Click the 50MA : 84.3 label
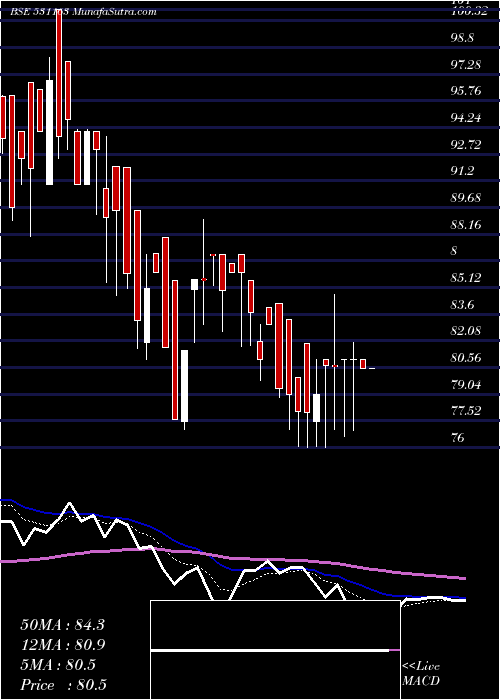 coord(62,625)
